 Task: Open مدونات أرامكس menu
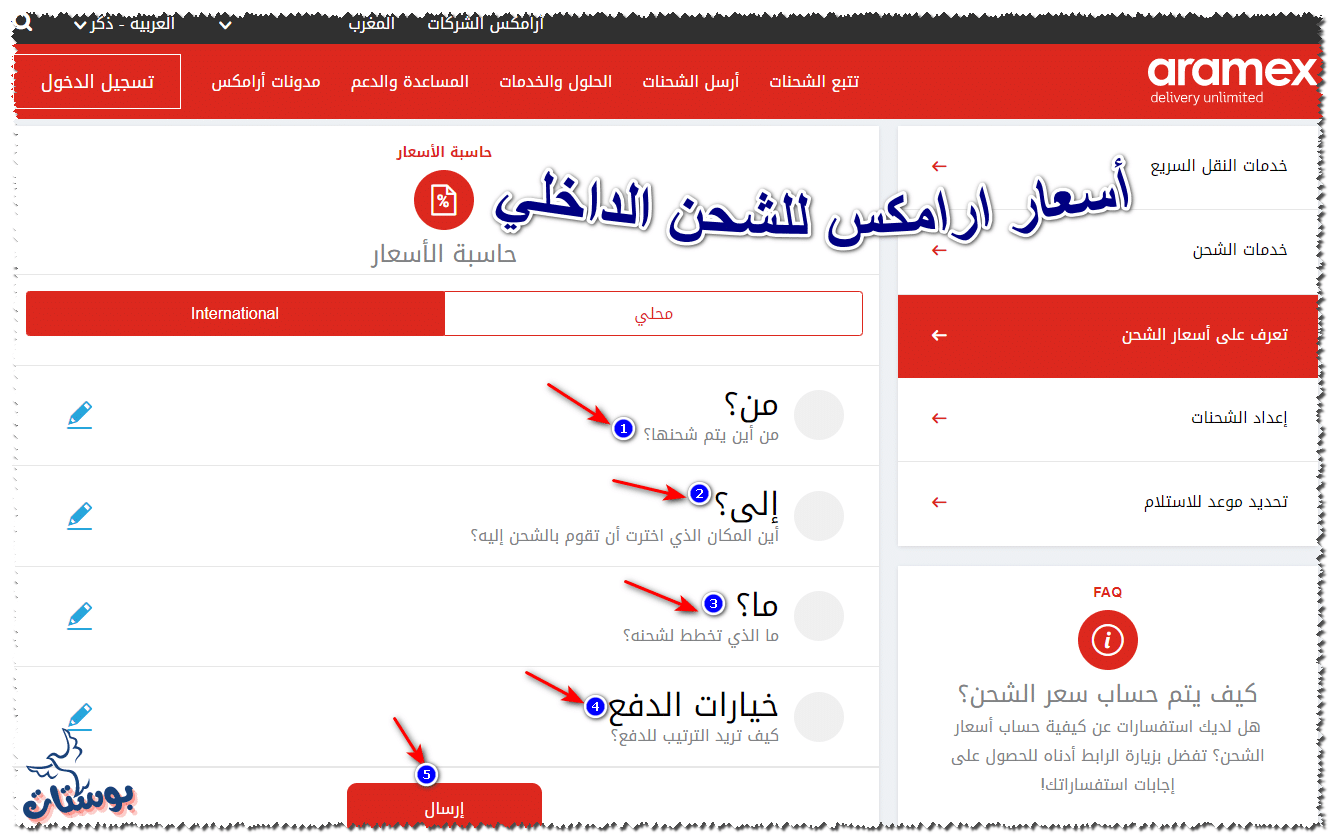coord(266,81)
